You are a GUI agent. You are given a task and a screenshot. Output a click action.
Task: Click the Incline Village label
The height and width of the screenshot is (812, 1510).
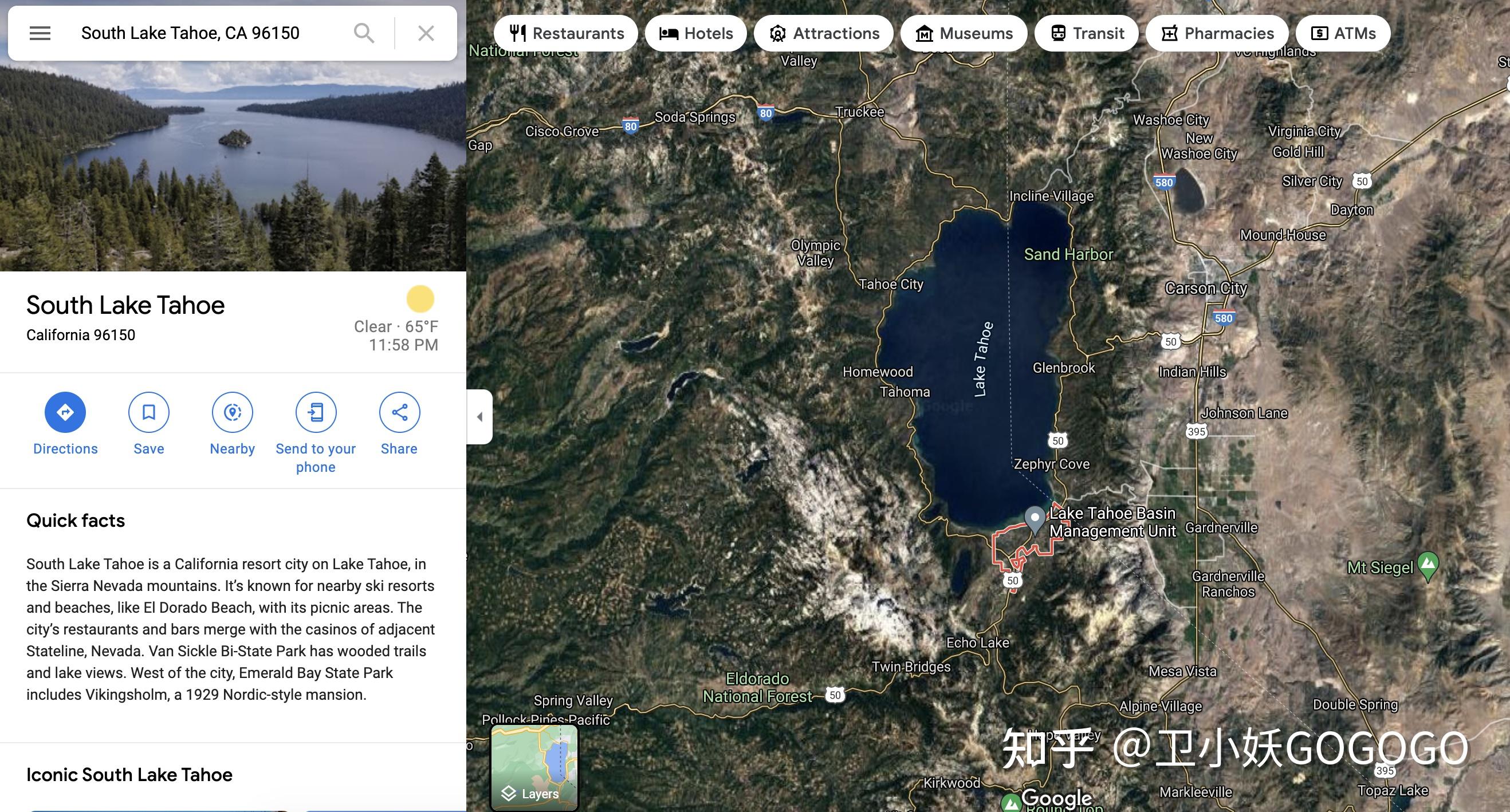click(x=1051, y=196)
